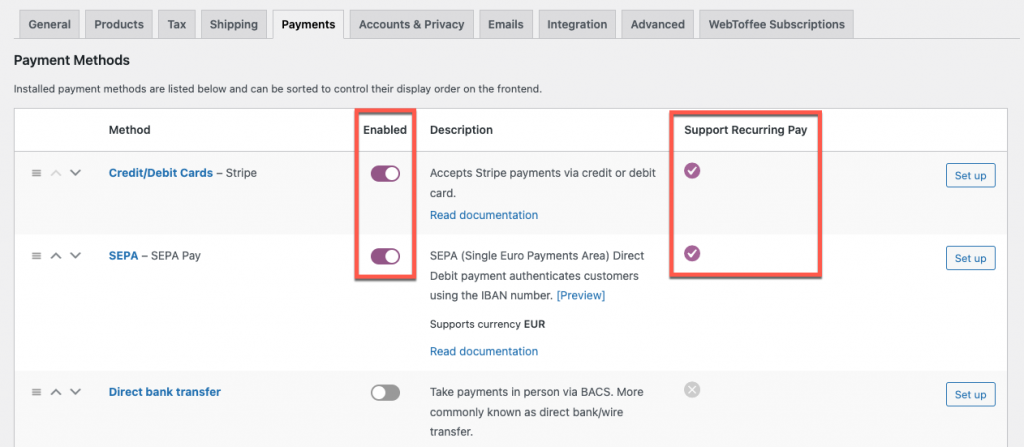Move Direct bank transfer down with arrow

click(75, 392)
